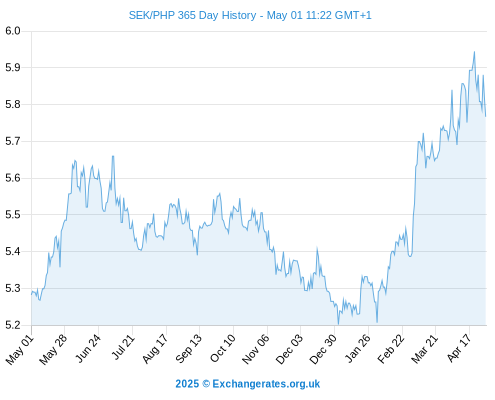Image resolution: width=495 pixels, height=400 pixels.
Task: Click the 5.5 y-axis value label
Action: point(13,215)
